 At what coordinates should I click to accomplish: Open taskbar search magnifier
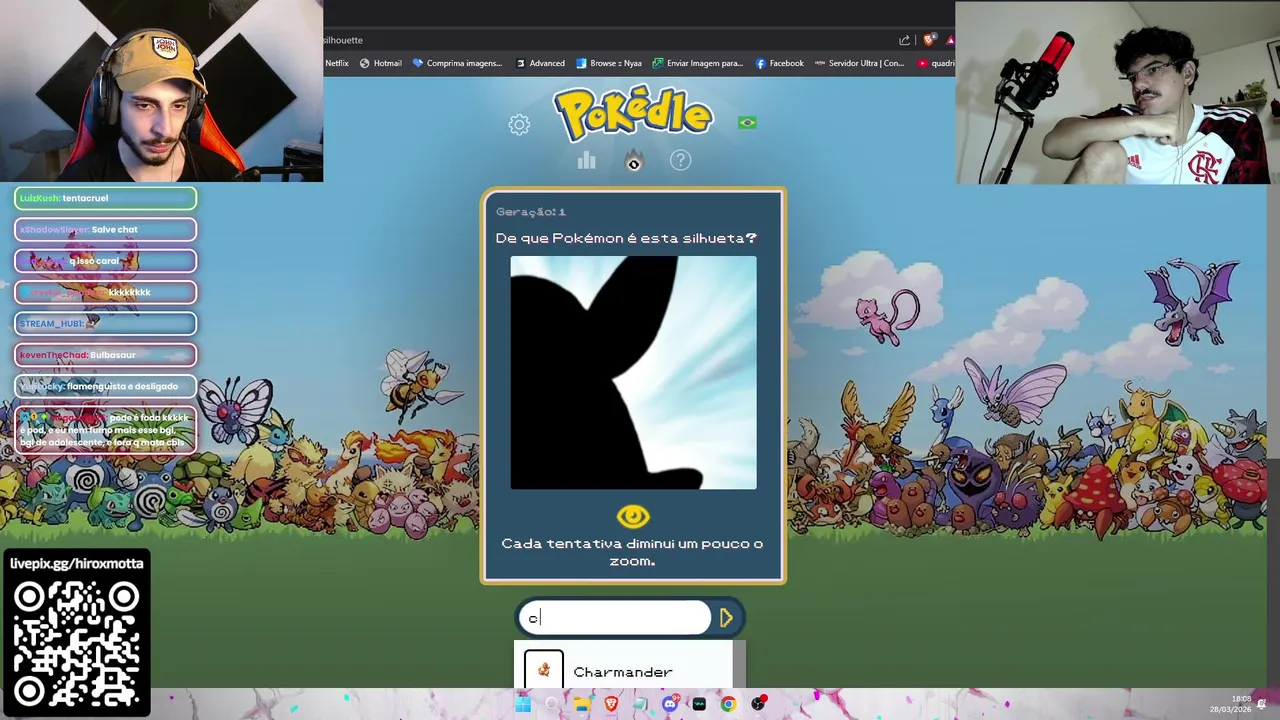552,704
